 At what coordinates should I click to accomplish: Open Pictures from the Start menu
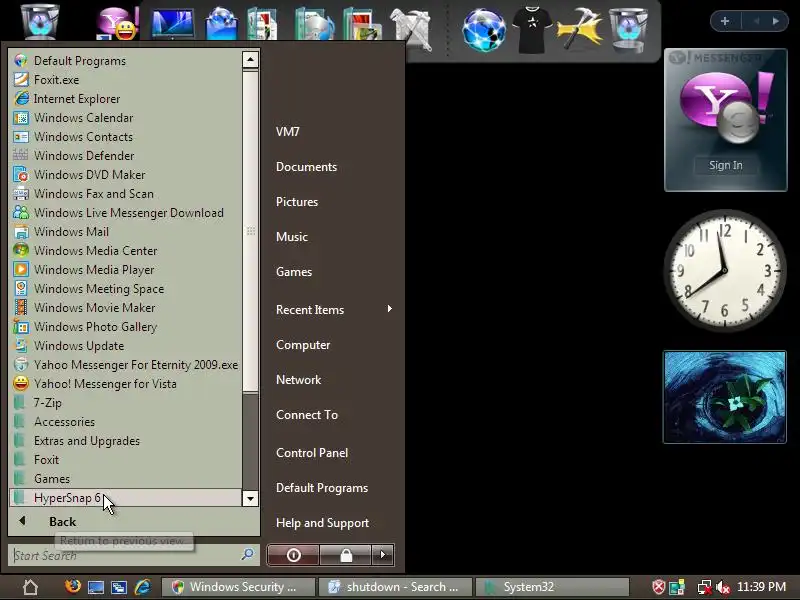coord(297,202)
